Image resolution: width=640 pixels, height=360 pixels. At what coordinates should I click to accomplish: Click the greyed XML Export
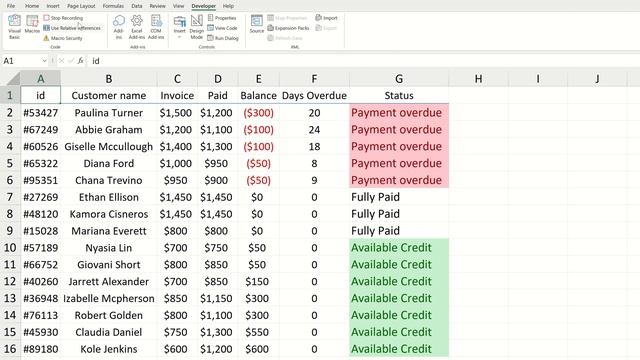tap(326, 28)
